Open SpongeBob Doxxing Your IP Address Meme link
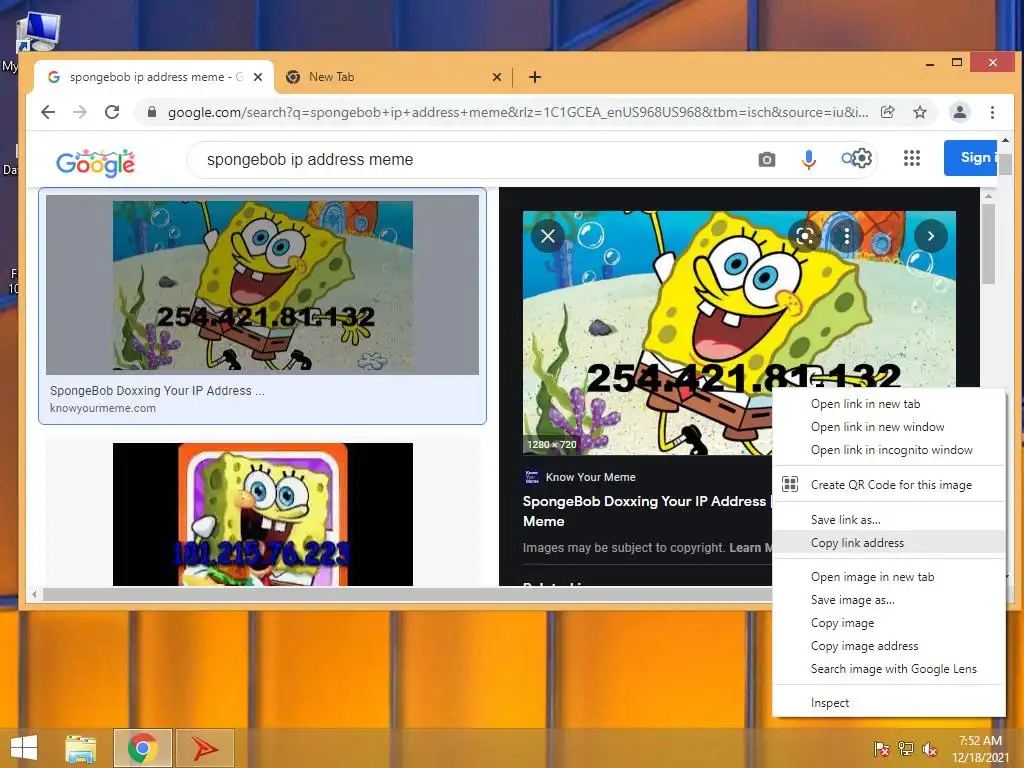 coord(644,511)
